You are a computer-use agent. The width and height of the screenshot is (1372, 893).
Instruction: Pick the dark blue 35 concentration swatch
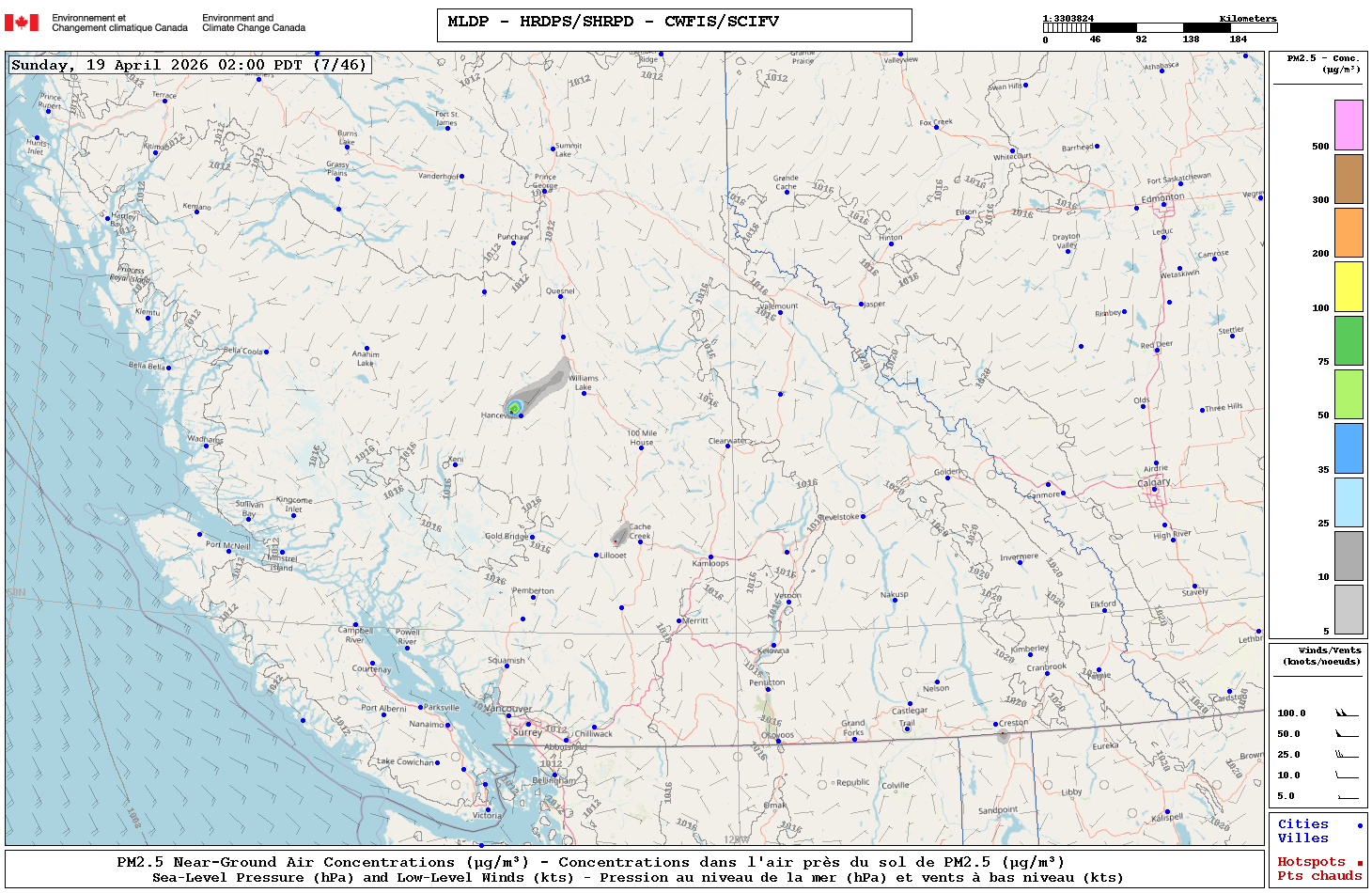(x=1349, y=448)
